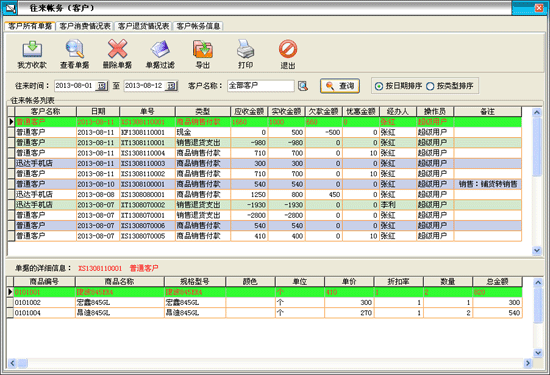
Task: Click the 我方收款 toolbar icon
Action: tap(32, 49)
